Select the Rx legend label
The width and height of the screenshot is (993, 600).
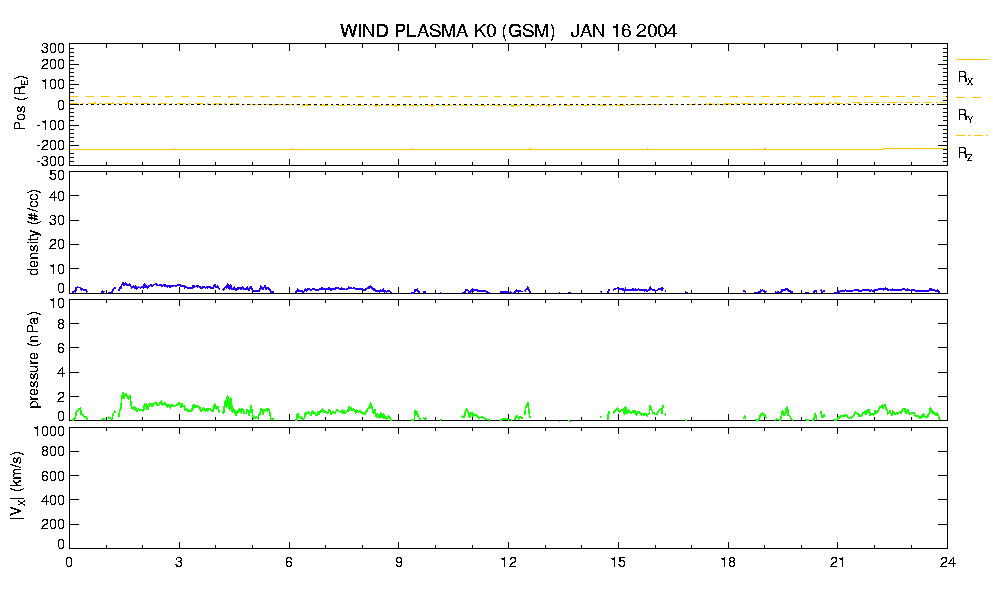[965, 78]
